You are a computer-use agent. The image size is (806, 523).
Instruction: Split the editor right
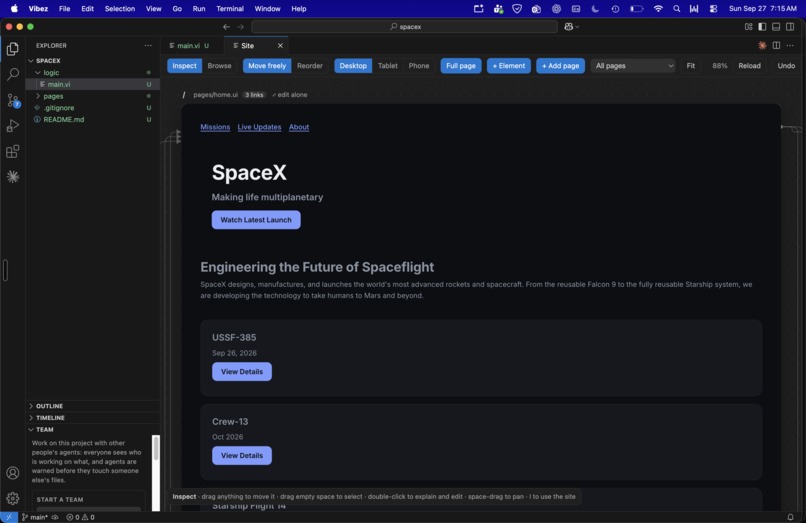coord(776,45)
